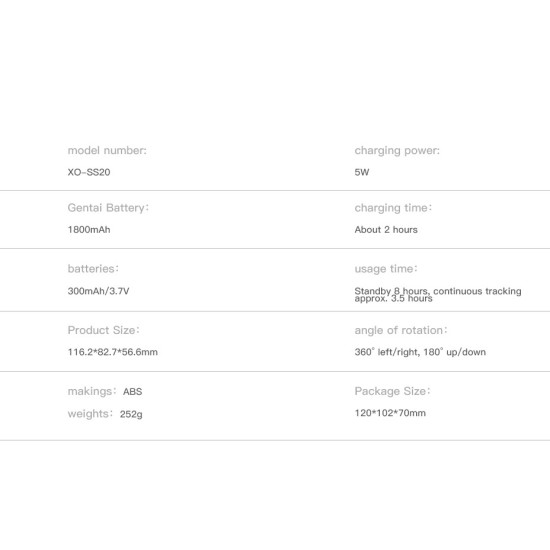Select the 120*102*70mm package dimensions
The height and width of the screenshot is (550, 550).
click(x=390, y=413)
